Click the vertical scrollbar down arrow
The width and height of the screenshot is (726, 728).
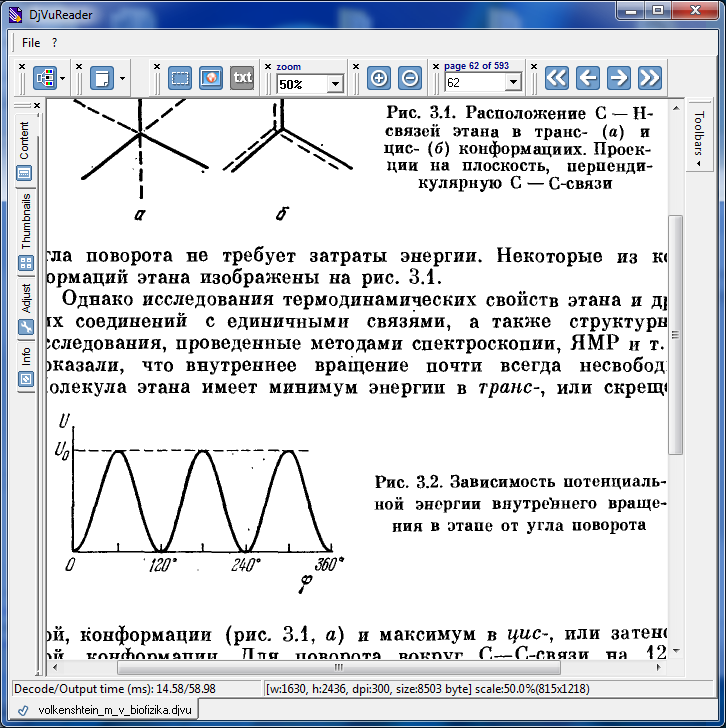point(676,650)
